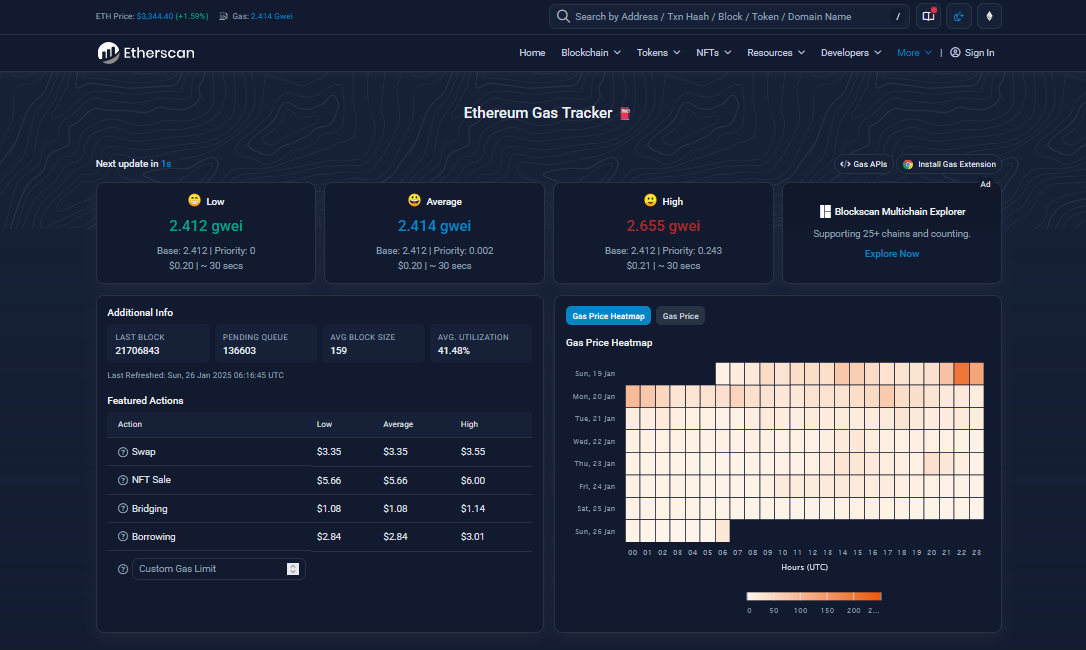The height and width of the screenshot is (650, 1086).
Task: Expand the Blockchain dropdown menu
Action: click(591, 53)
